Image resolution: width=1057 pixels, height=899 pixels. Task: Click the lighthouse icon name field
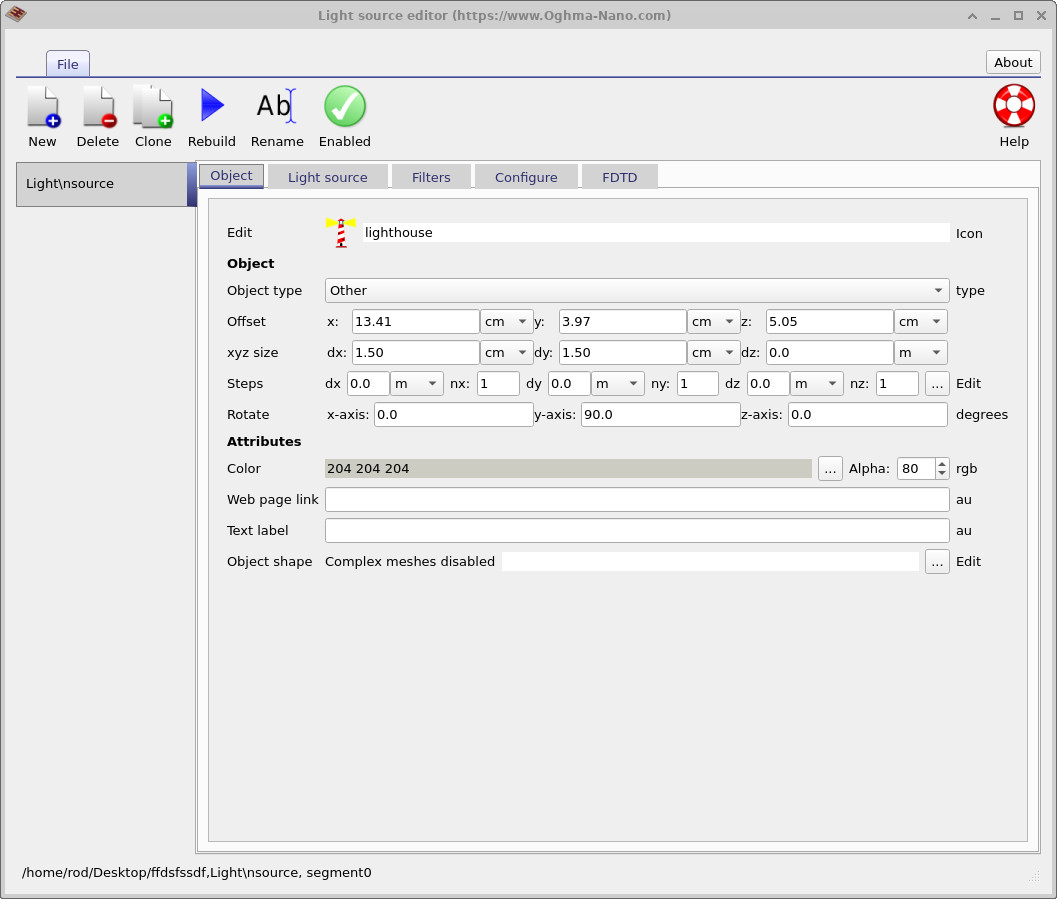pyautogui.click(x=656, y=232)
